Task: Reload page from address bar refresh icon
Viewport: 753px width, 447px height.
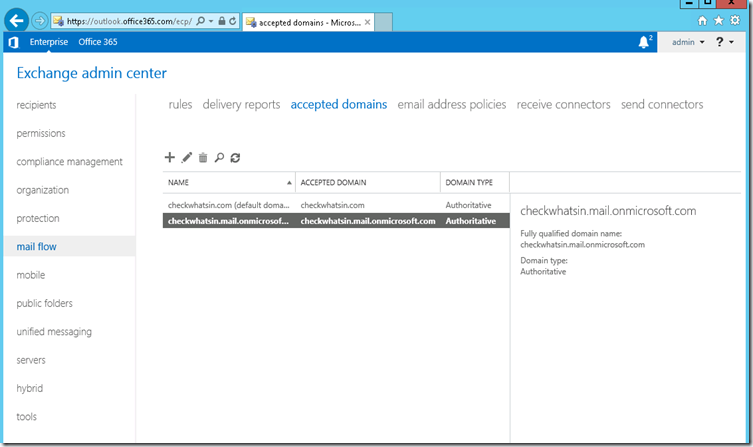Action: click(232, 21)
